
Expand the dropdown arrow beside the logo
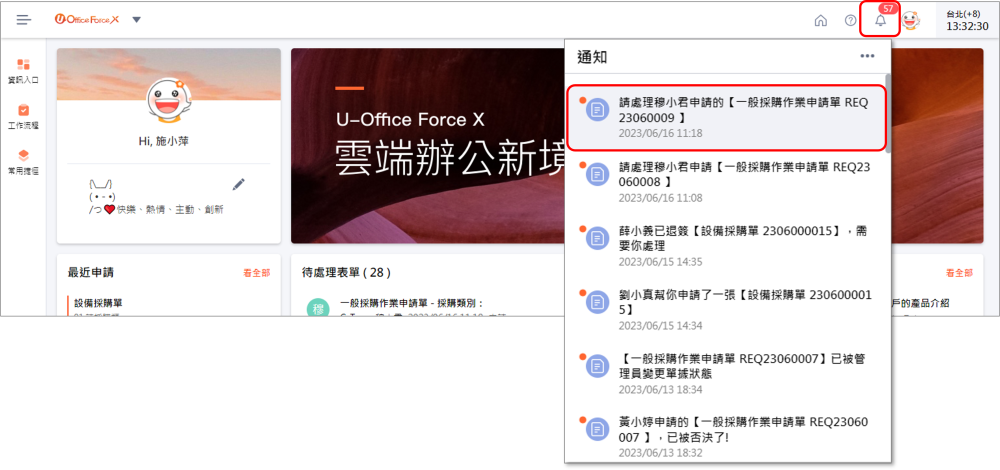coord(136,20)
